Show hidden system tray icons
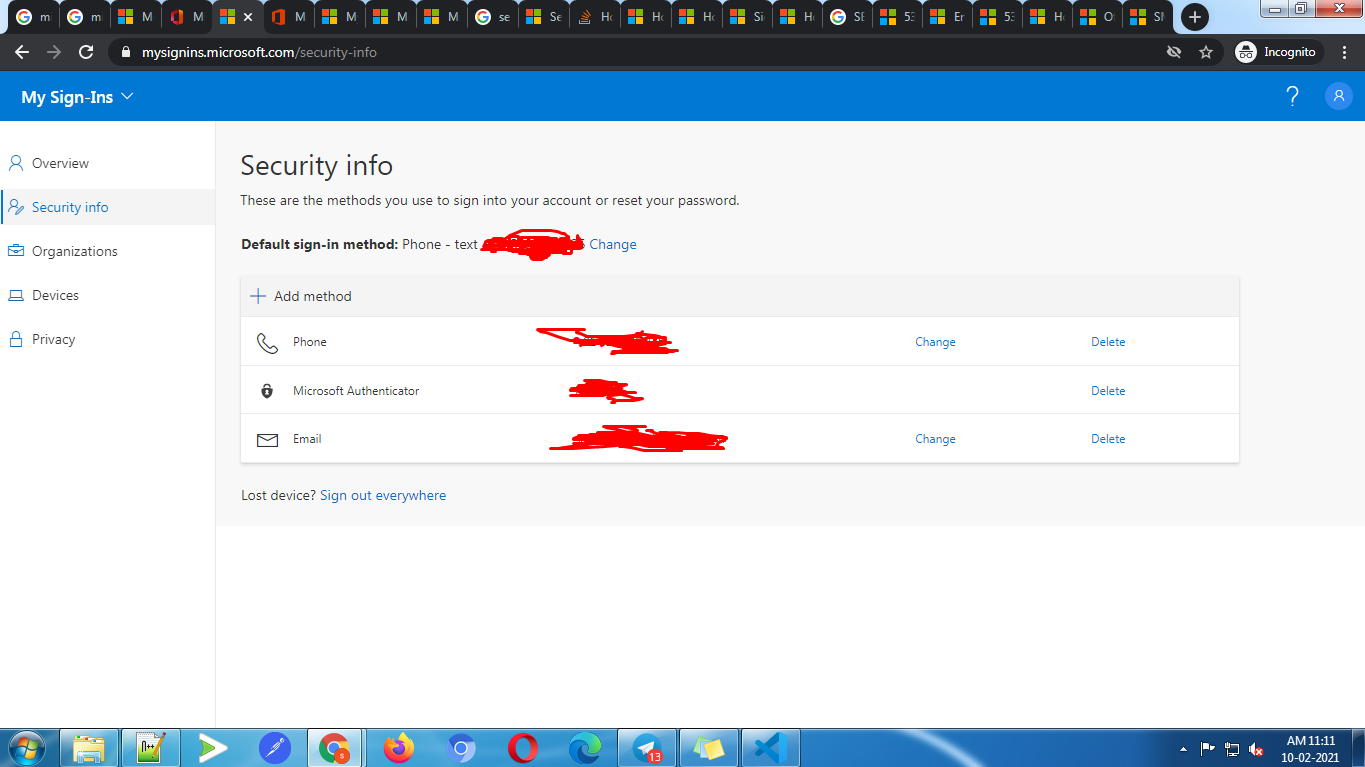Image resolution: width=1365 pixels, height=767 pixels. (1184, 748)
